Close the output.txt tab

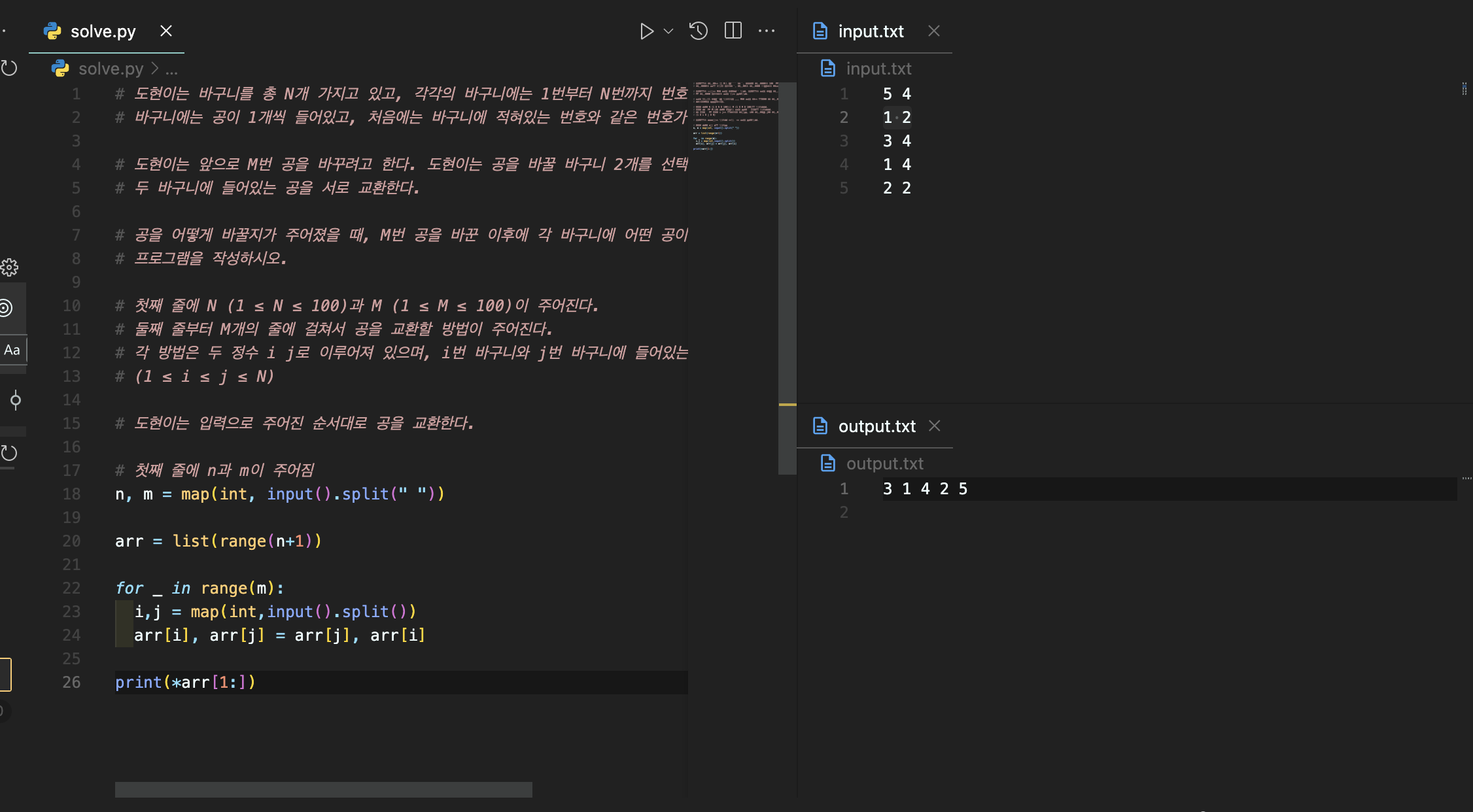(935, 426)
